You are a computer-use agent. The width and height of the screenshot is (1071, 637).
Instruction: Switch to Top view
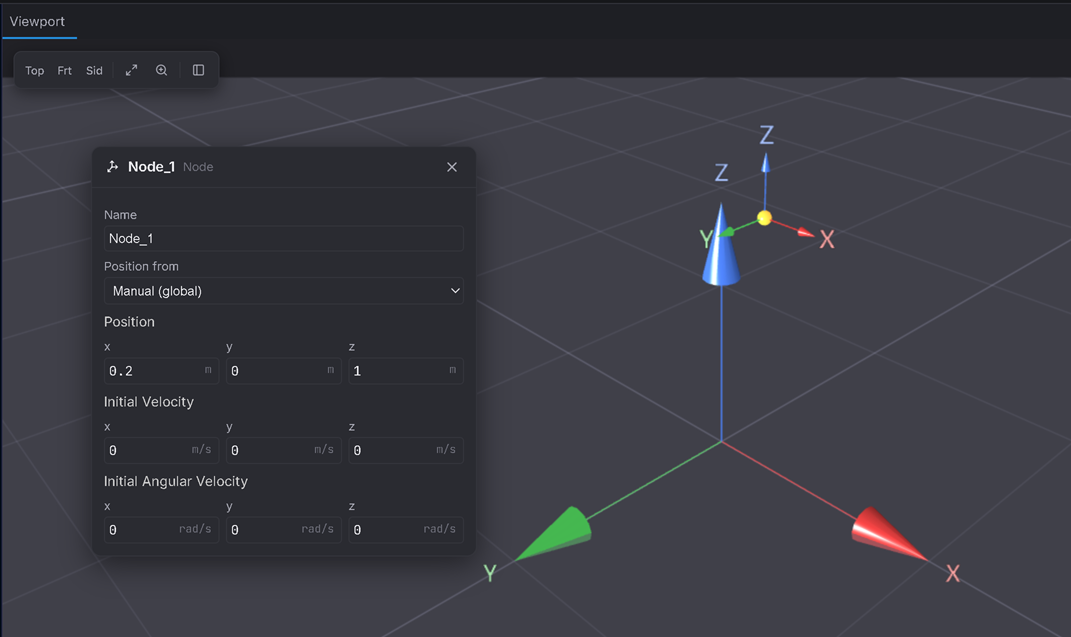34,70
